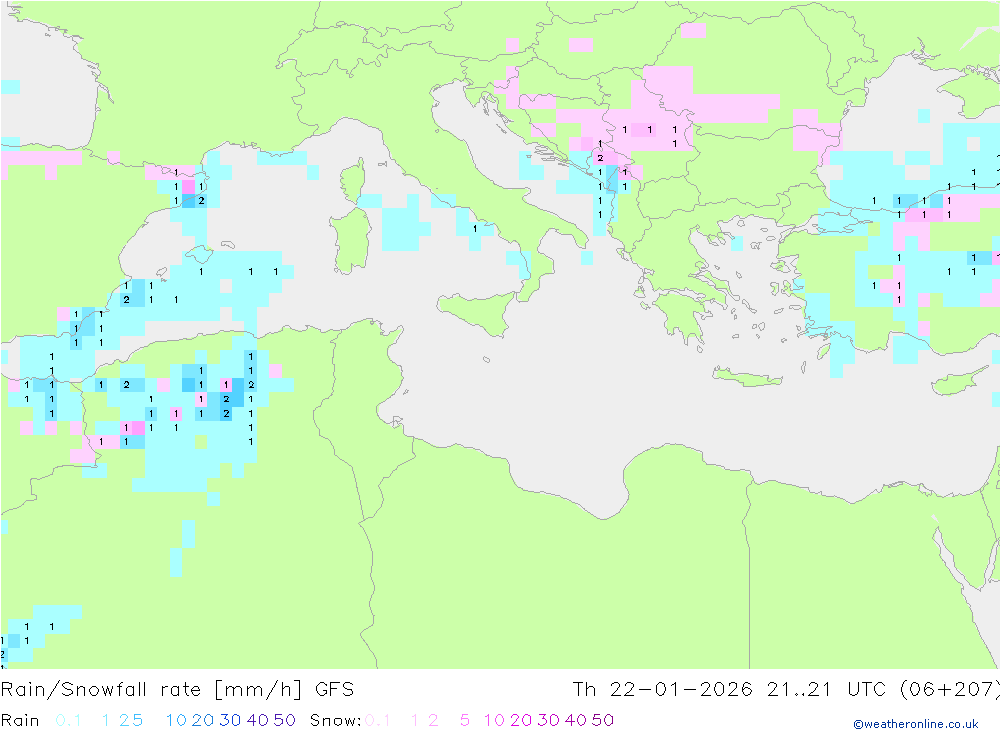1000x733 pixels.
Task: Select the Snow 5 legend color value
Action: 465,720
